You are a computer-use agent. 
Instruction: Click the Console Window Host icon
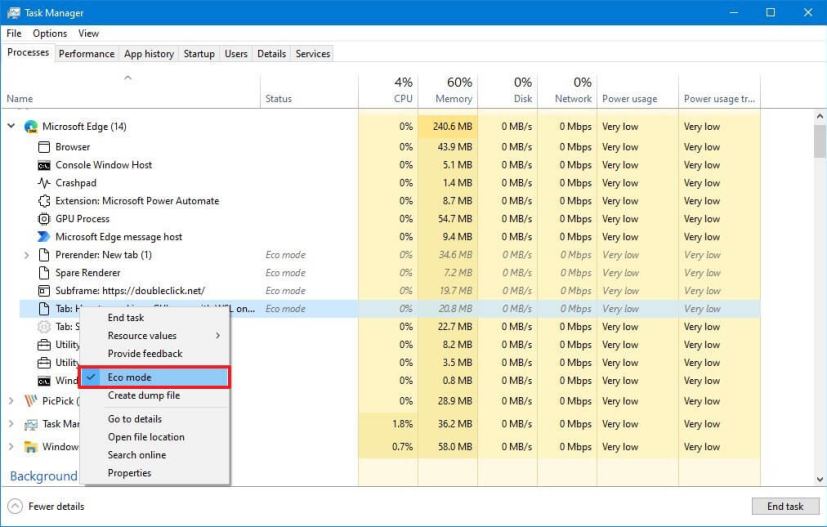(44, 165)
